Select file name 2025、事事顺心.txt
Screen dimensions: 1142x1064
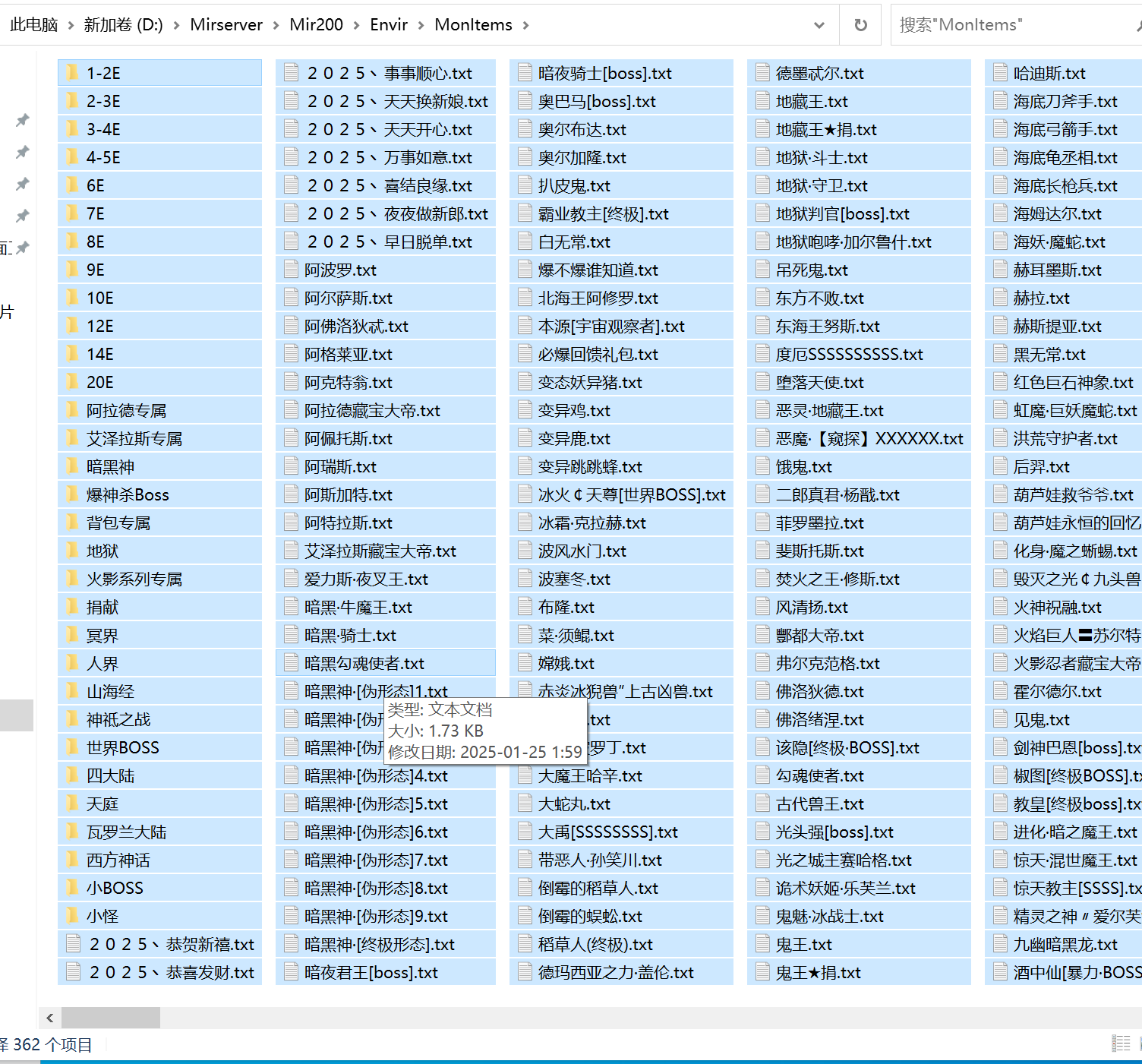tap(389, 73)
